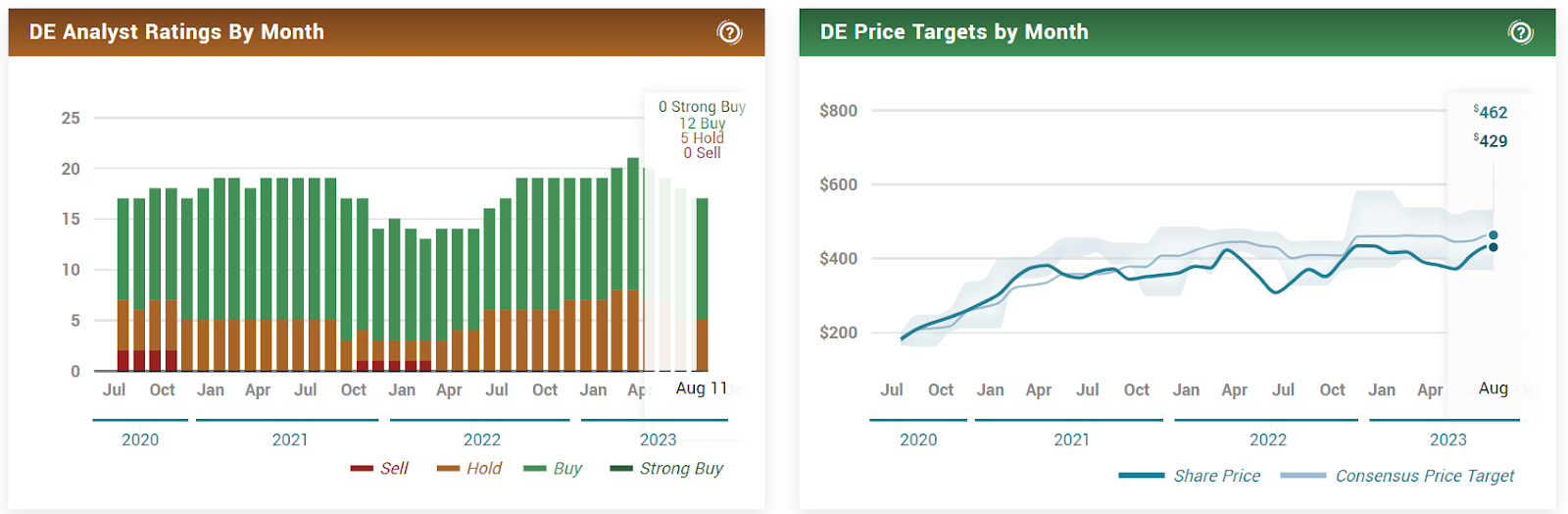This screenshot has width=1568, height=514.
Task: Click the $400 axis label
Action: (839, 259)
